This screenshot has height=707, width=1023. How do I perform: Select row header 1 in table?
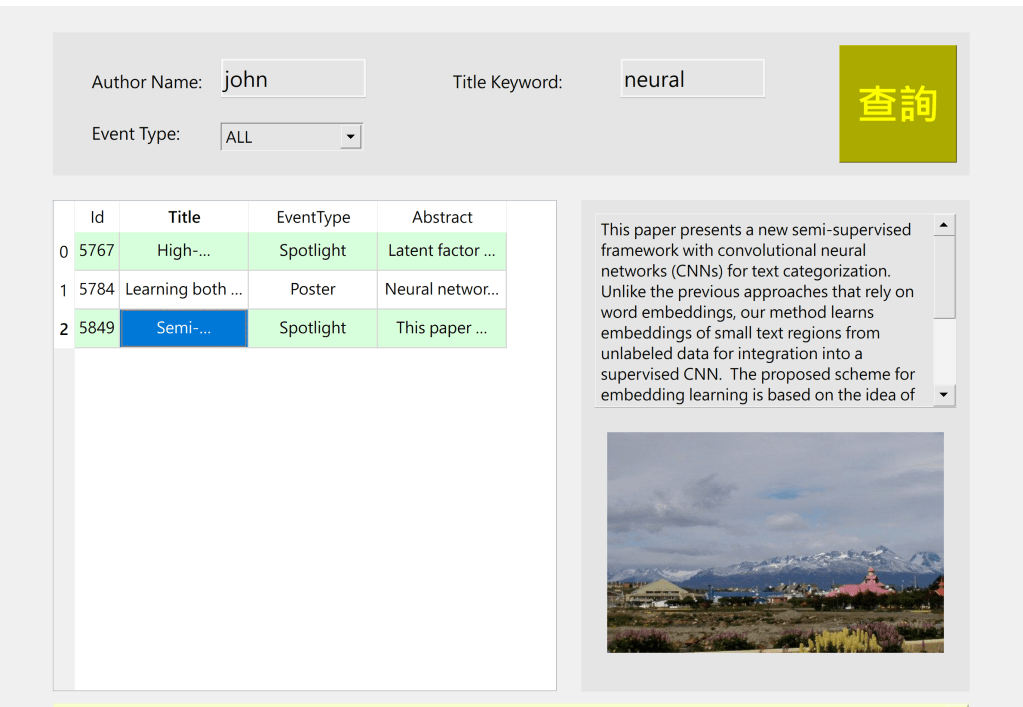coord(64,290)
